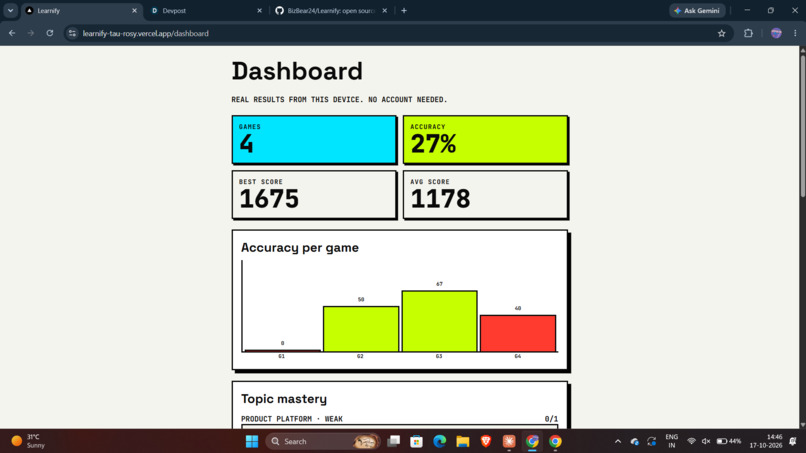806x453 pixels.
Task: Click the Best Score 1675 card
Action: click(314, 195)
